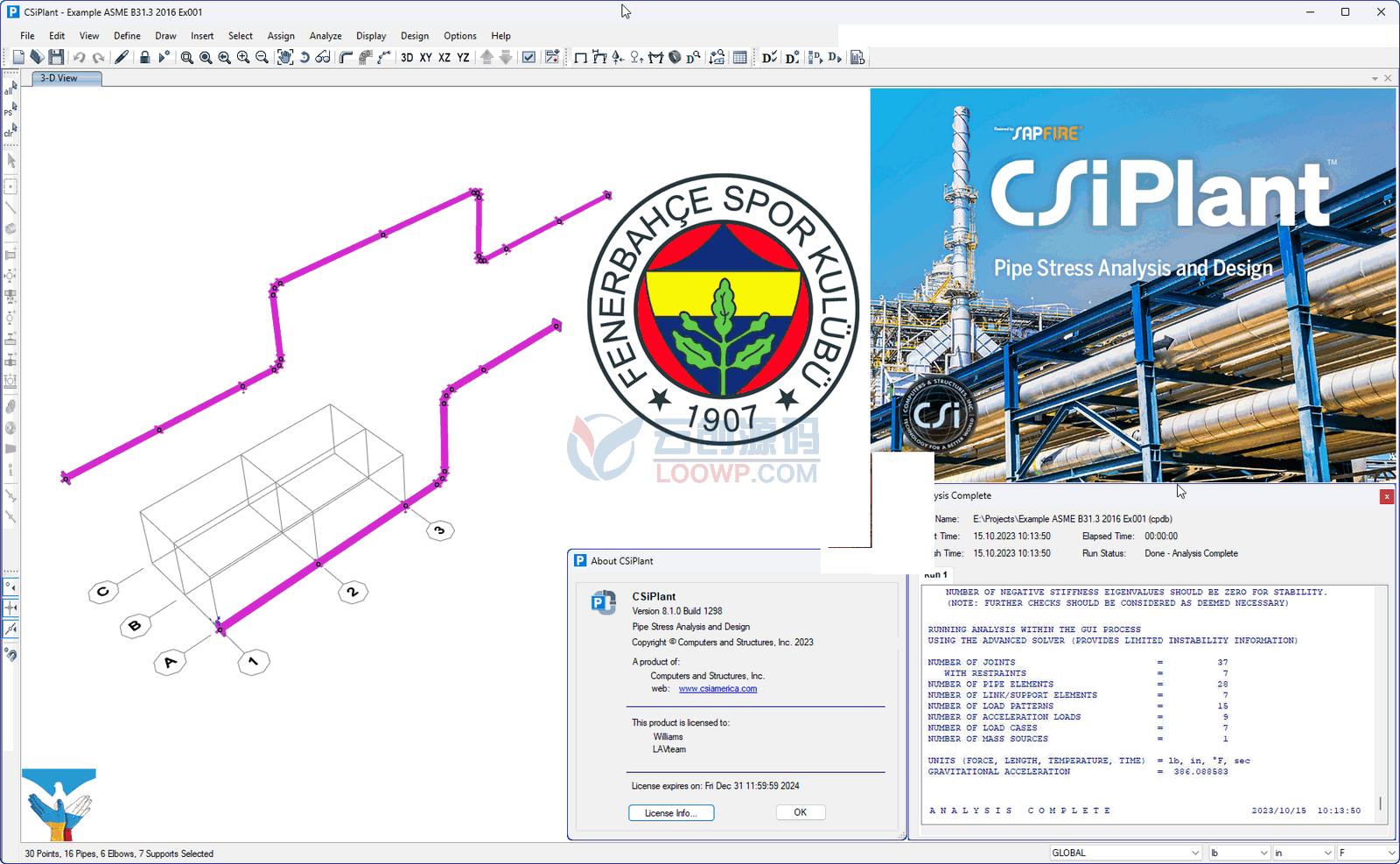Click the status bar selection count text

coord(119,853)
